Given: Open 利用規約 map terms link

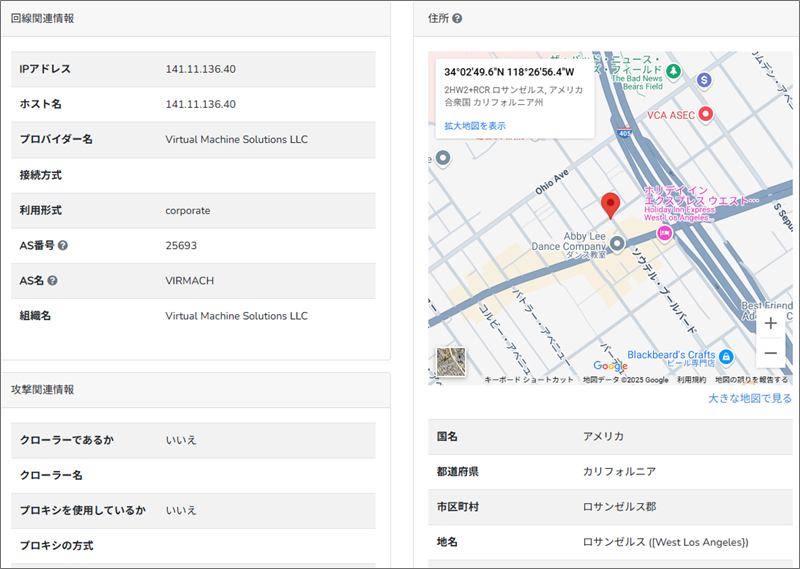Looking at the screenshot, I should (x=691, y=380).
